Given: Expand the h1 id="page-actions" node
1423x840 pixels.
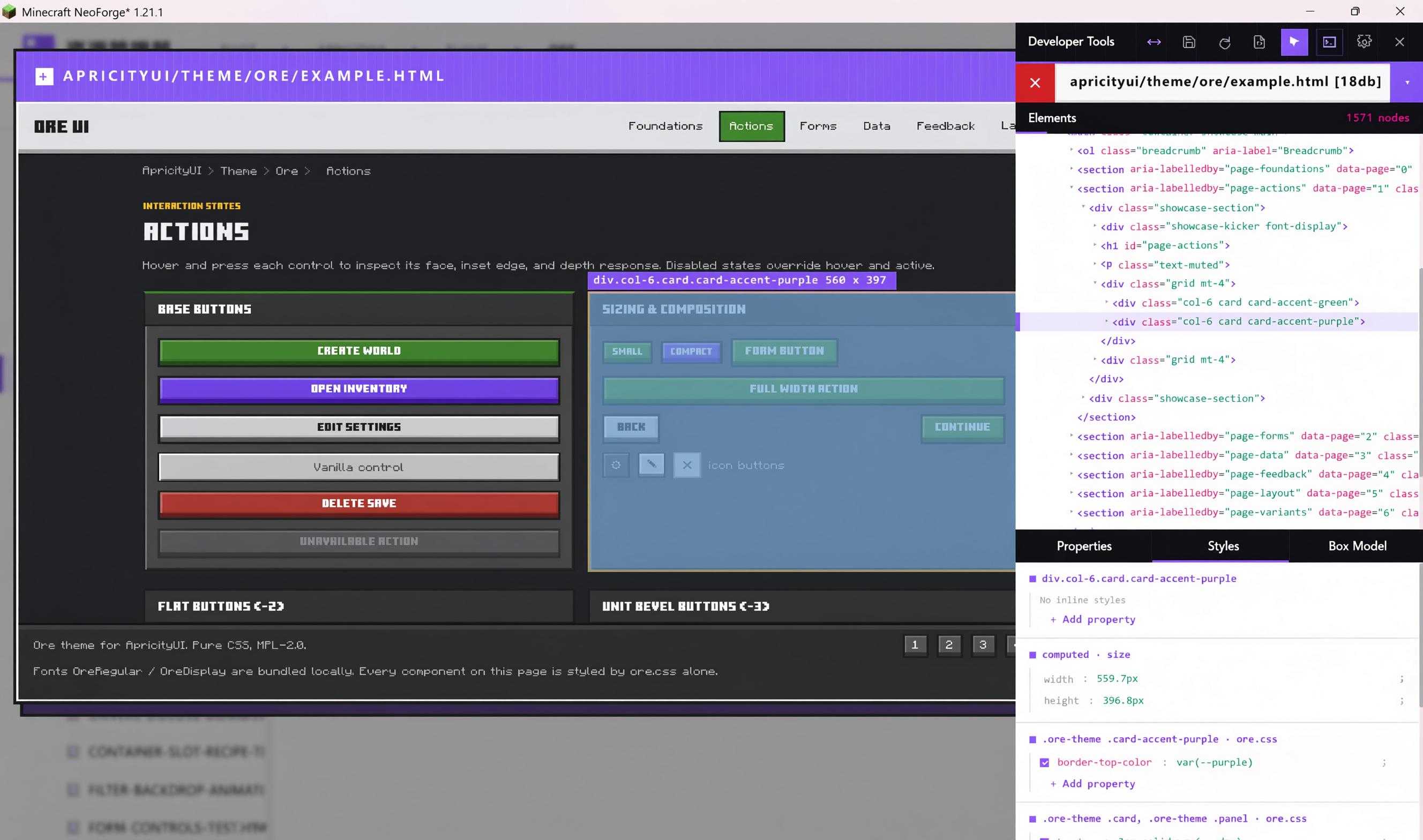Looking at the screenshot, I should pos(1095,244).
